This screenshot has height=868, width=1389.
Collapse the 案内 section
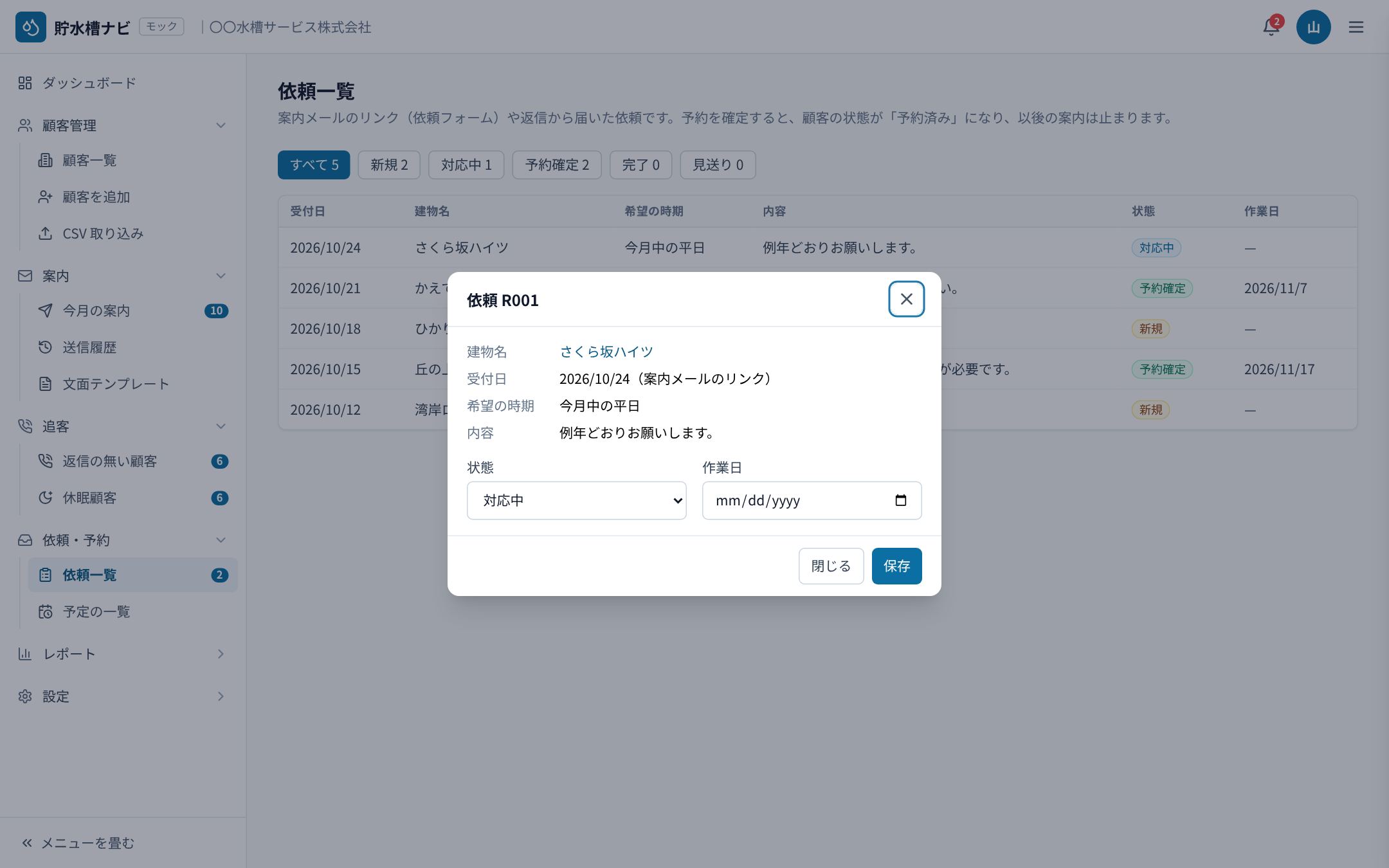pyautogui.click(x=123, y=276)
